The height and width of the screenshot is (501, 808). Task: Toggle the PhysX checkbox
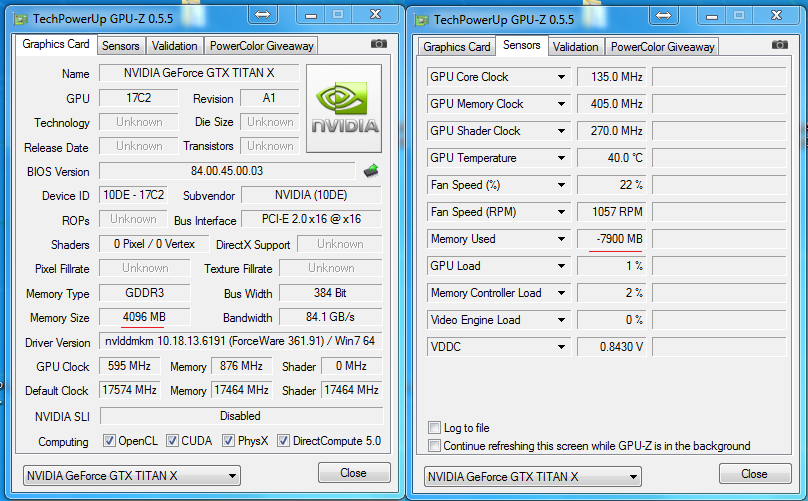click(228, 441)
